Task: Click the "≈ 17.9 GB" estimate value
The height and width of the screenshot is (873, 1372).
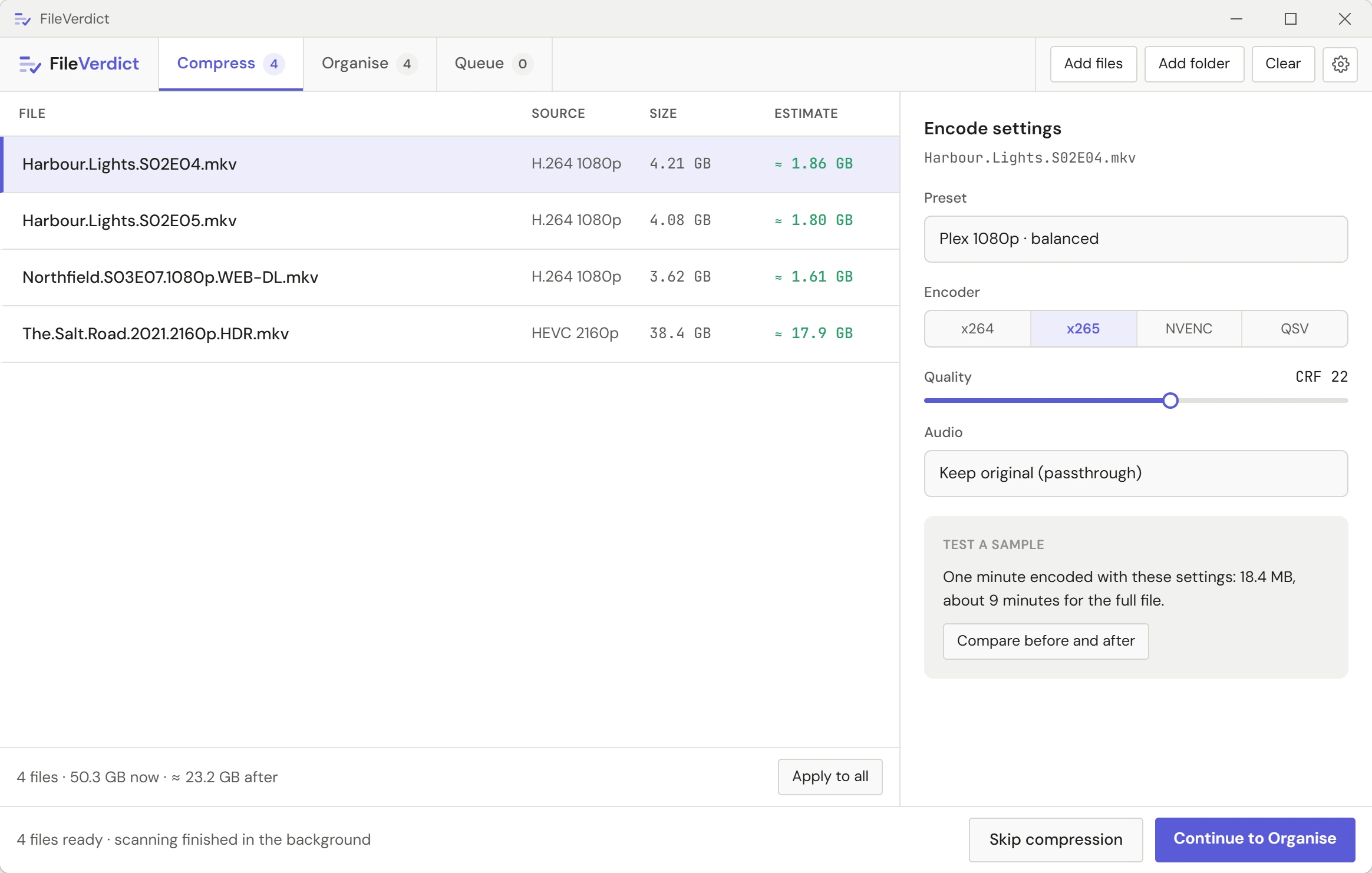Action: coord(814,333)
